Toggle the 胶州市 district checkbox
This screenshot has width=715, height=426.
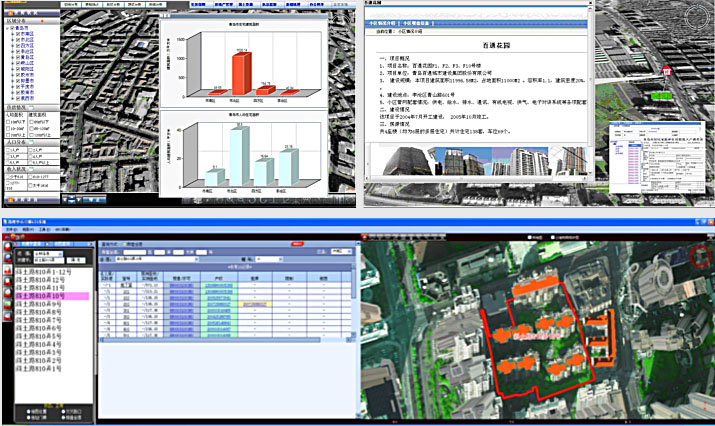coord(18,75)
